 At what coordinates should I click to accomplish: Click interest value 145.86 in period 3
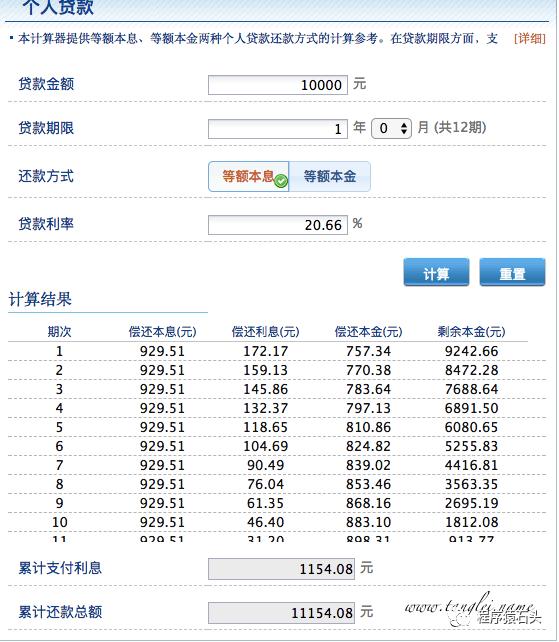coord(265,389)
